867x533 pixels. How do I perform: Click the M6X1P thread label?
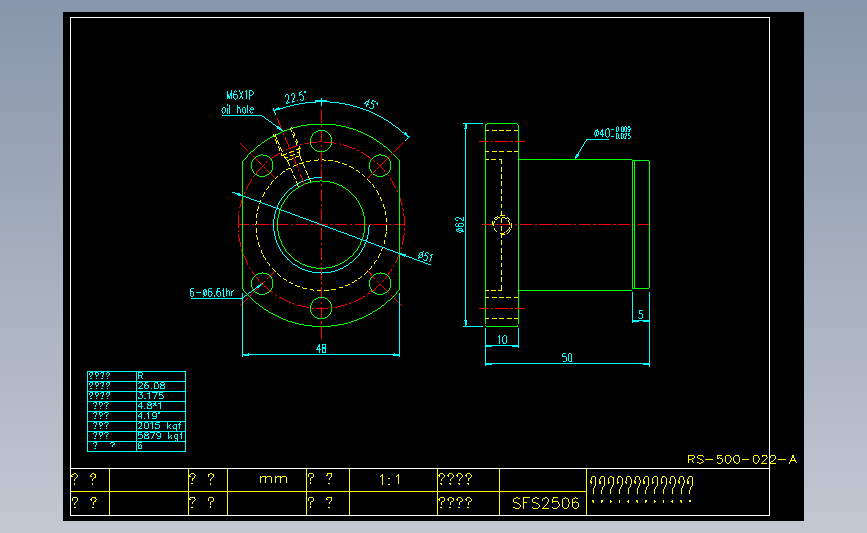coord(240,95)
